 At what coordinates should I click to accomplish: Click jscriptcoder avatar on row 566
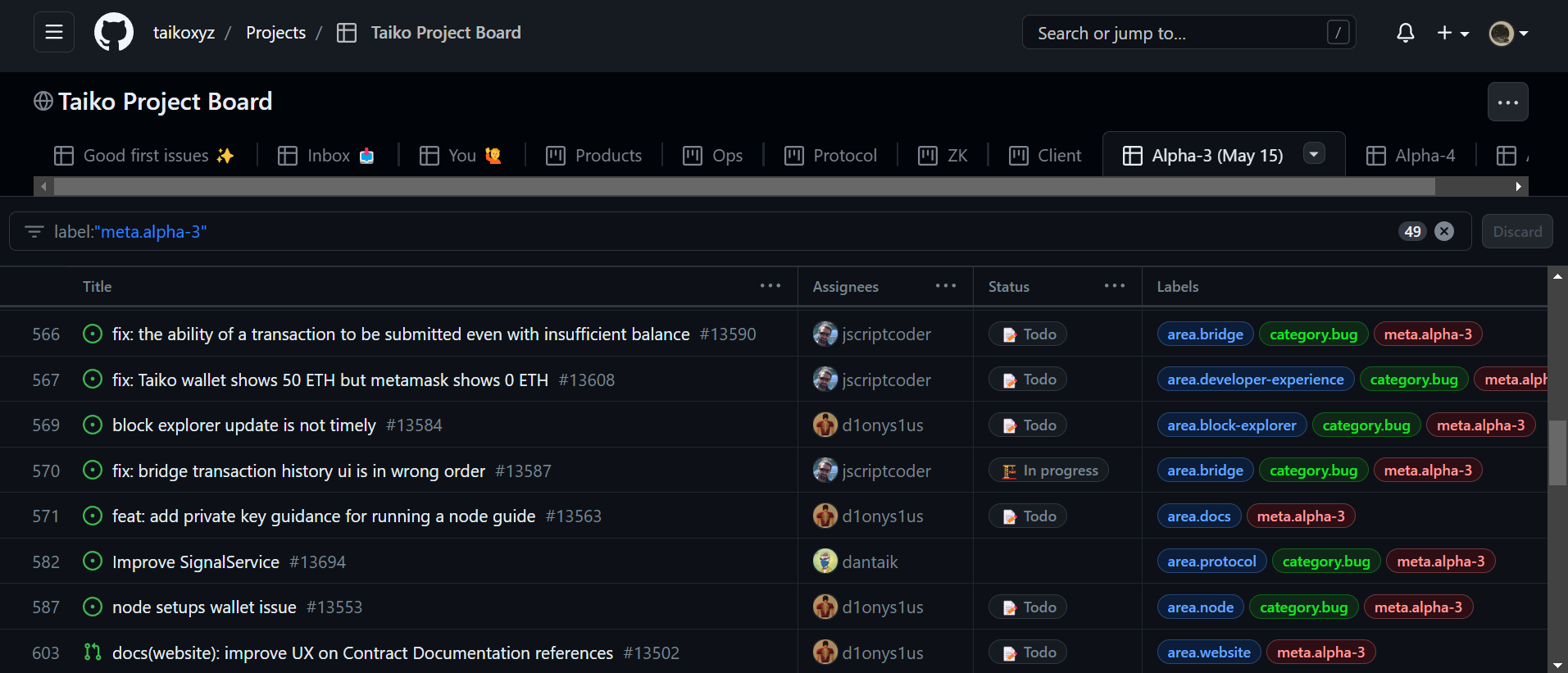point(825,334)
